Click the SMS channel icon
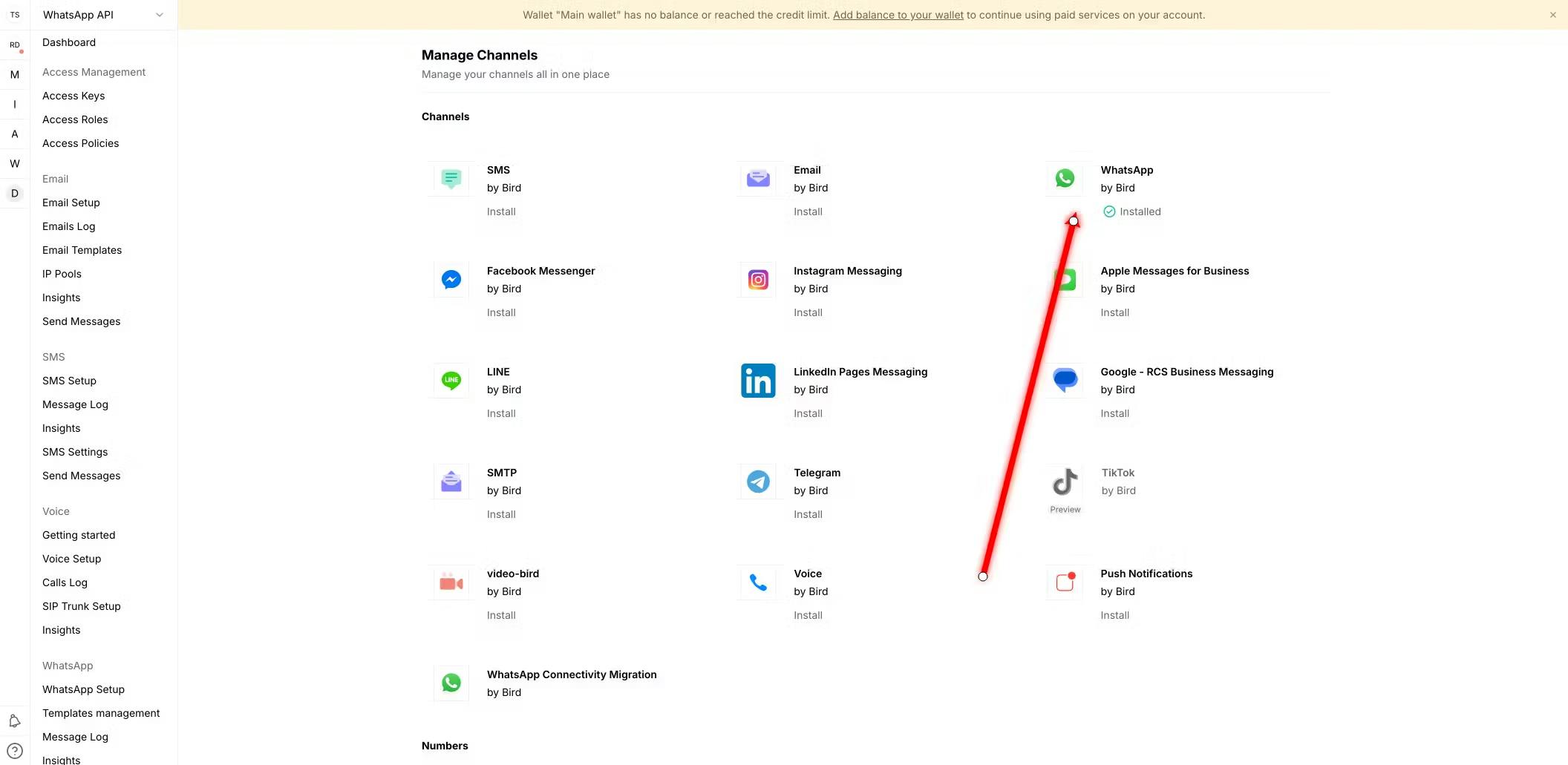1568x765 pixels. pyautogui.click(x=451, y=179)
